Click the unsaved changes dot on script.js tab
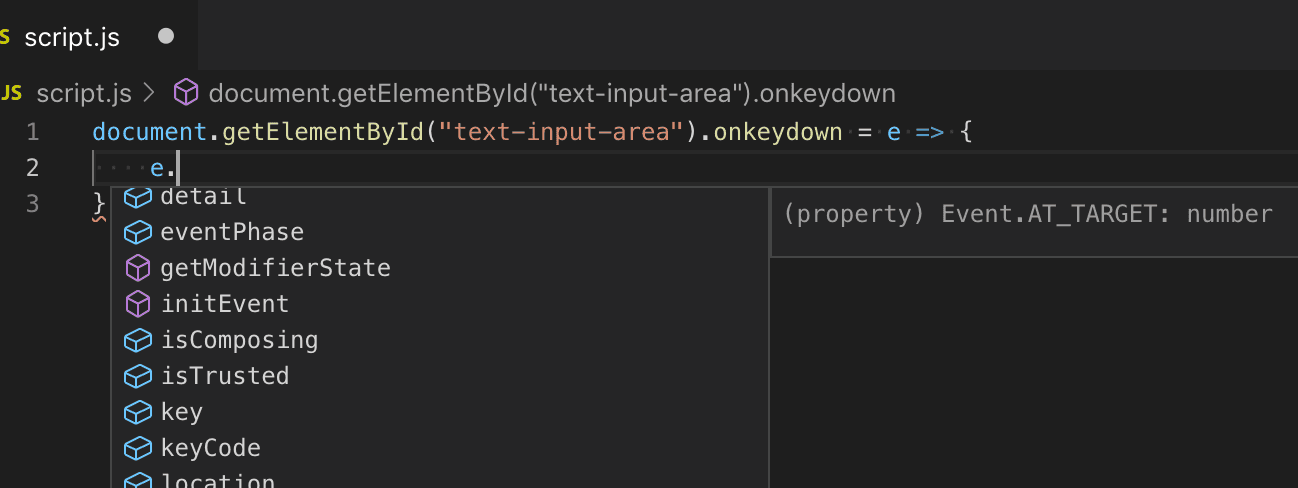The height and width of the screenshot is (488, 1298). click(x=166, y=36)
